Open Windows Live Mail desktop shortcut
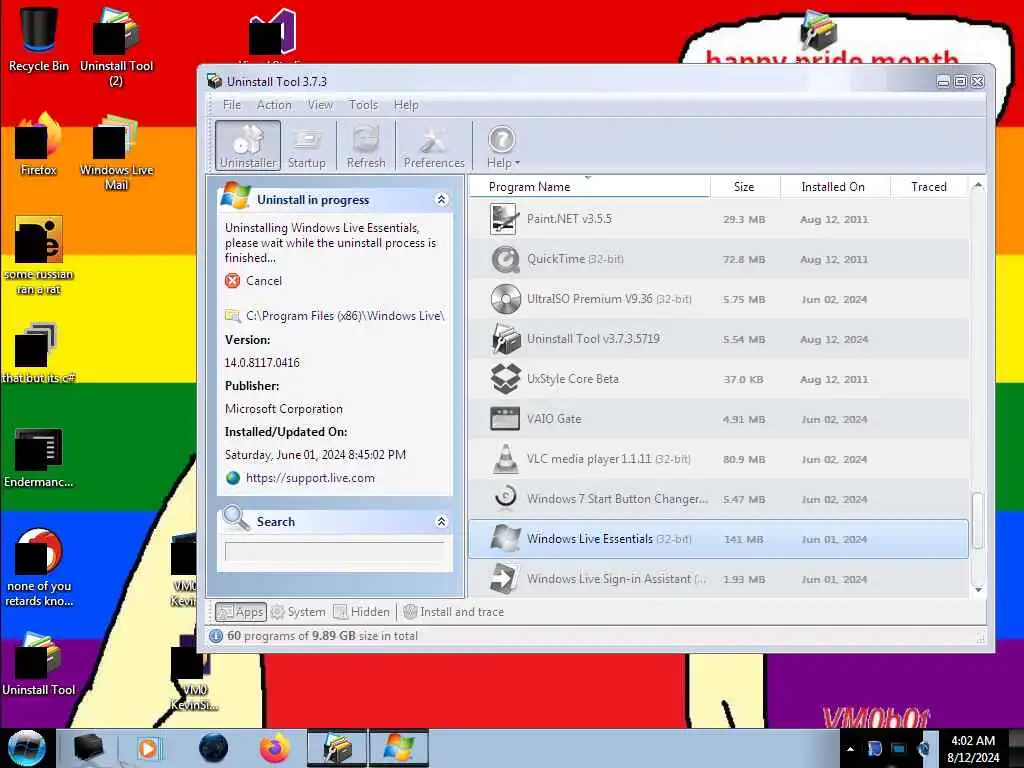This screenshot has height=768, width=1024. 116,152
